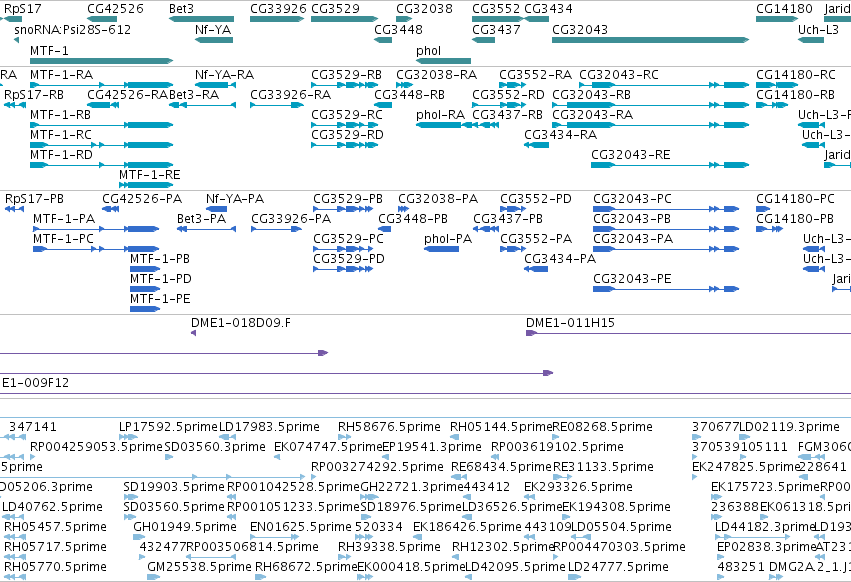Select transcript CG33926-RA
This screenshot has height=582, width=851.
point(290,95)
